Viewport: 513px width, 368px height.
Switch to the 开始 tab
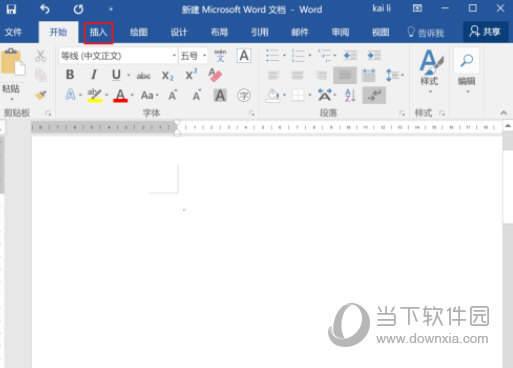58,32
